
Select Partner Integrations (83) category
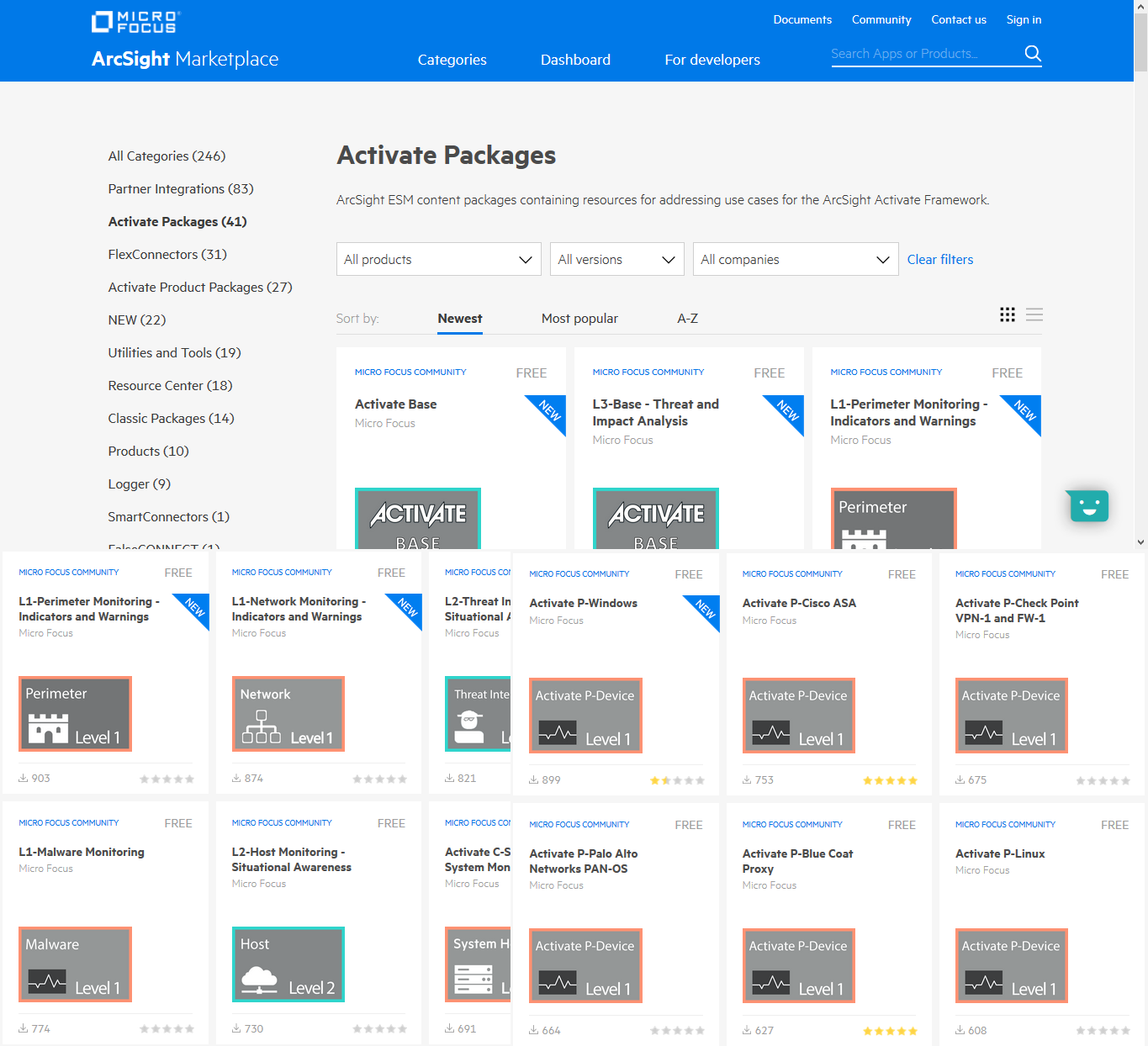181,189
